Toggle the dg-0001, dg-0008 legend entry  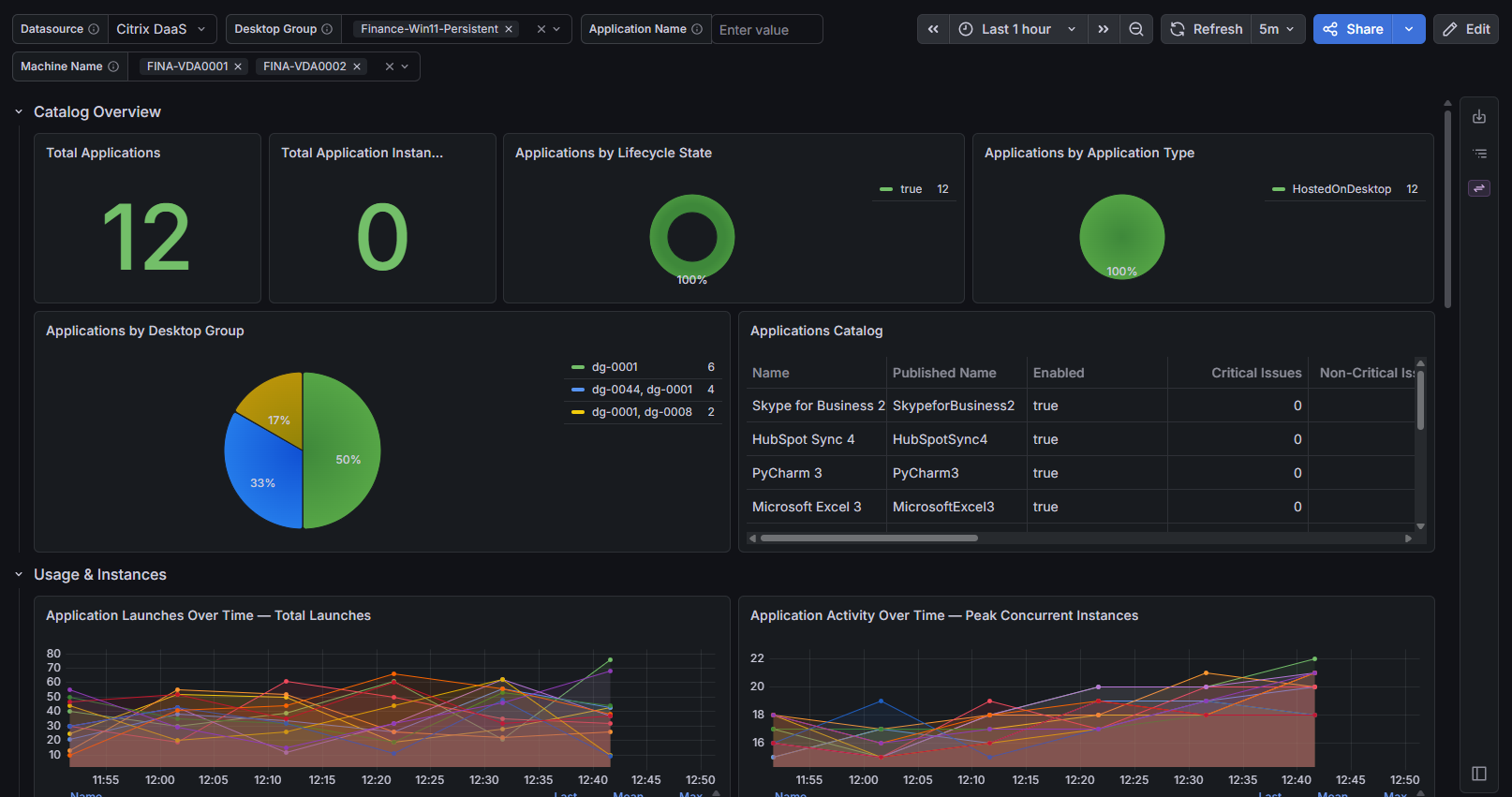pos(642,412)
